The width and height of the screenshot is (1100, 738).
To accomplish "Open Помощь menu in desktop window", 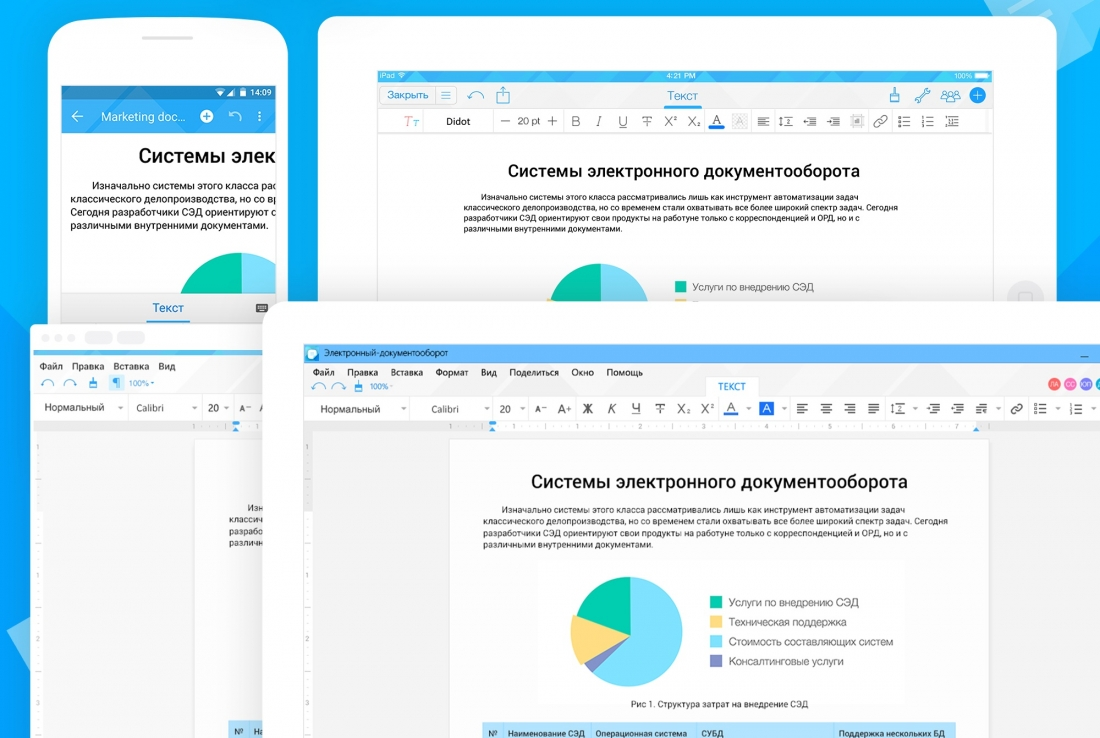I will pos(624,373).
